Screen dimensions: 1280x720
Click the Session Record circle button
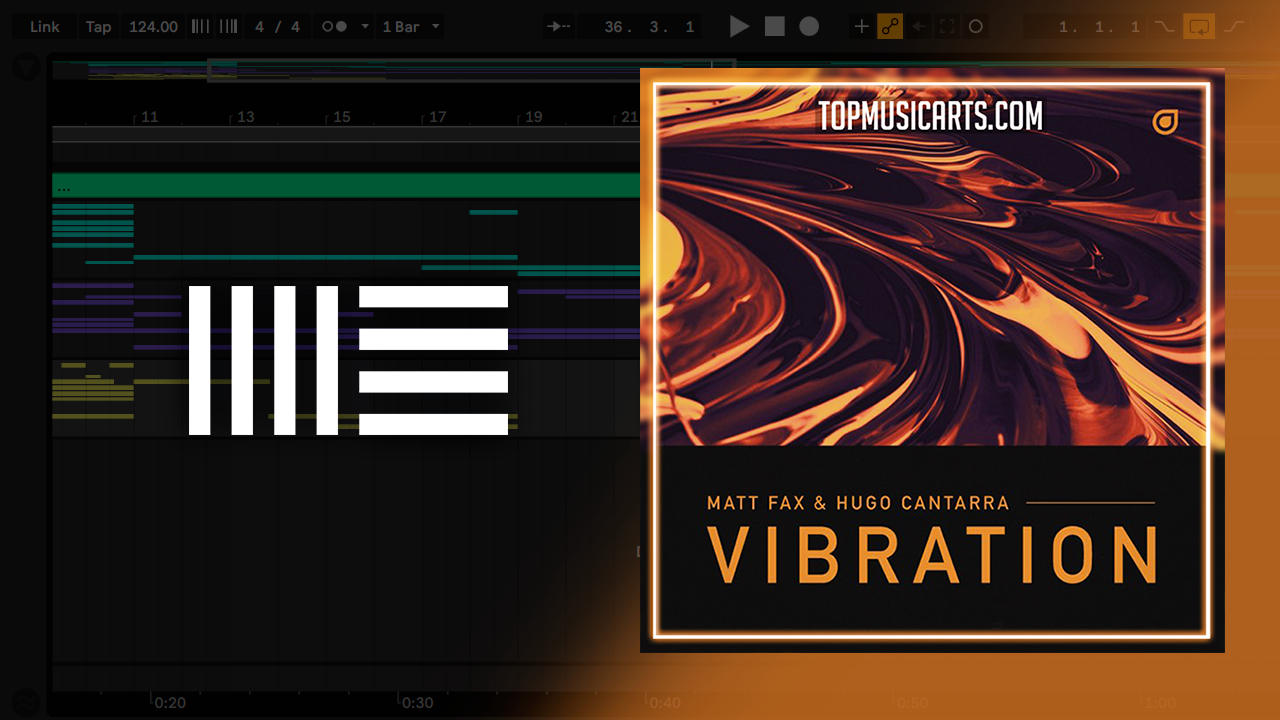point(976,27)
